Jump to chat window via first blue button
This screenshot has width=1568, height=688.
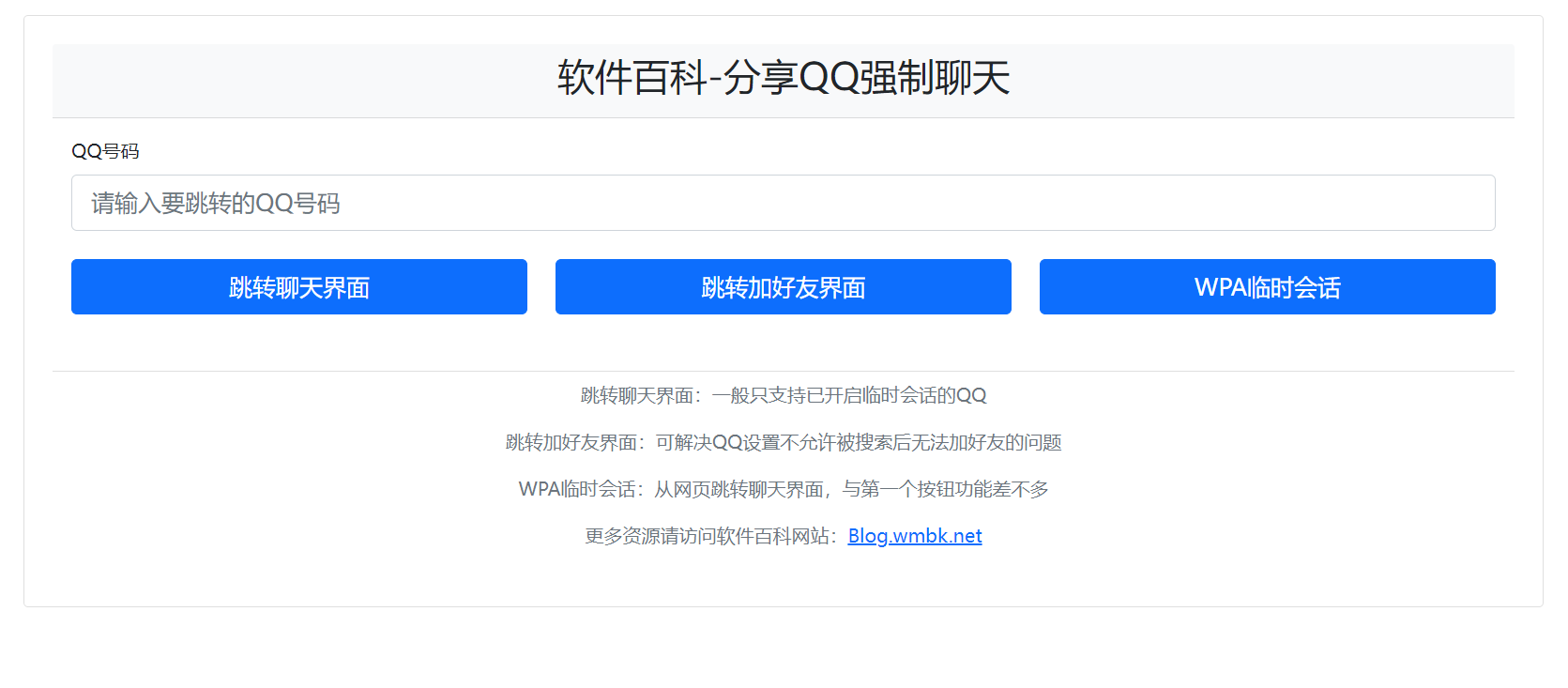pyautogui.click(x=298, y=287)
